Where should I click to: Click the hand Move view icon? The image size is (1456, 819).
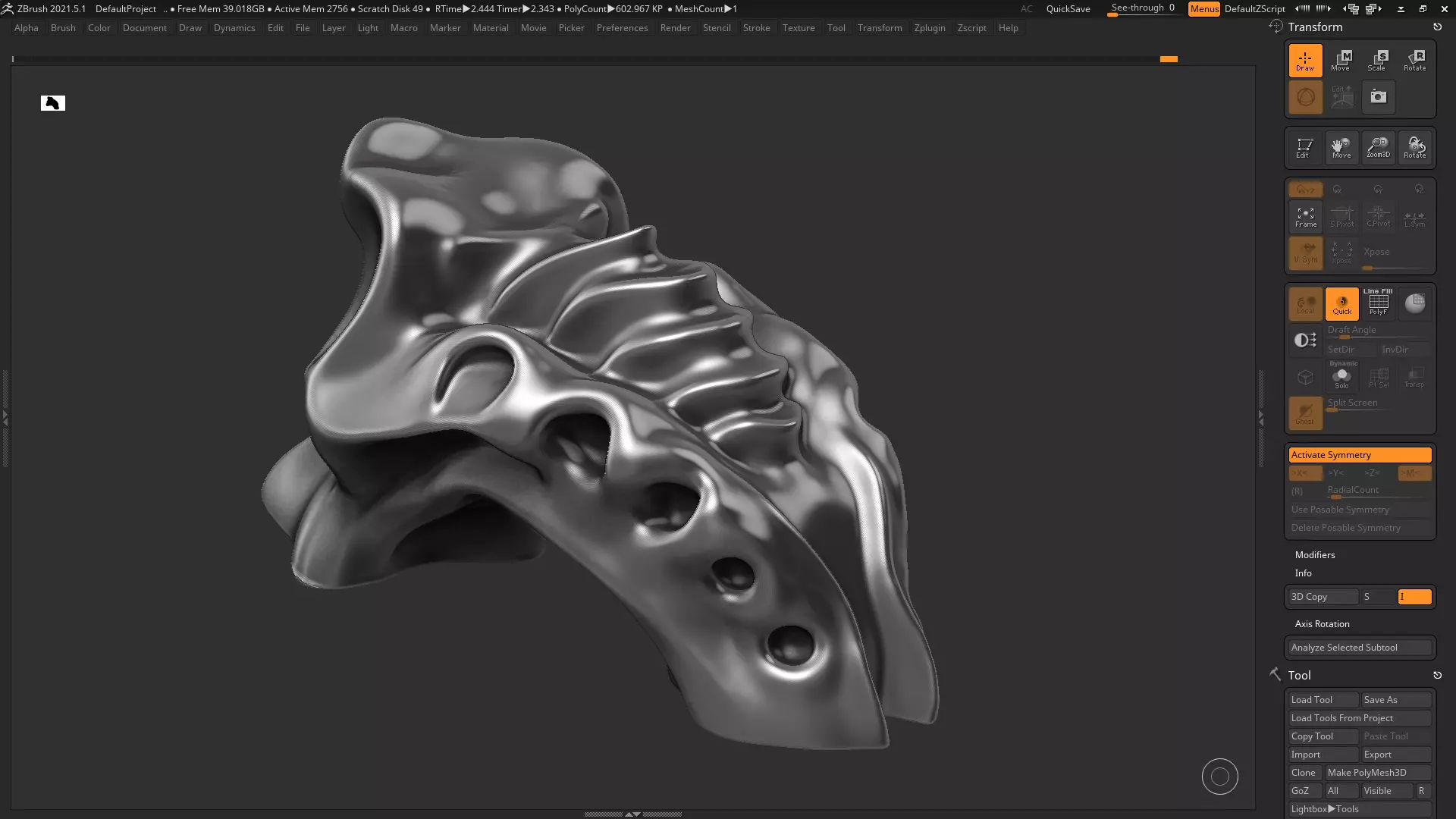coord(1341,148)
